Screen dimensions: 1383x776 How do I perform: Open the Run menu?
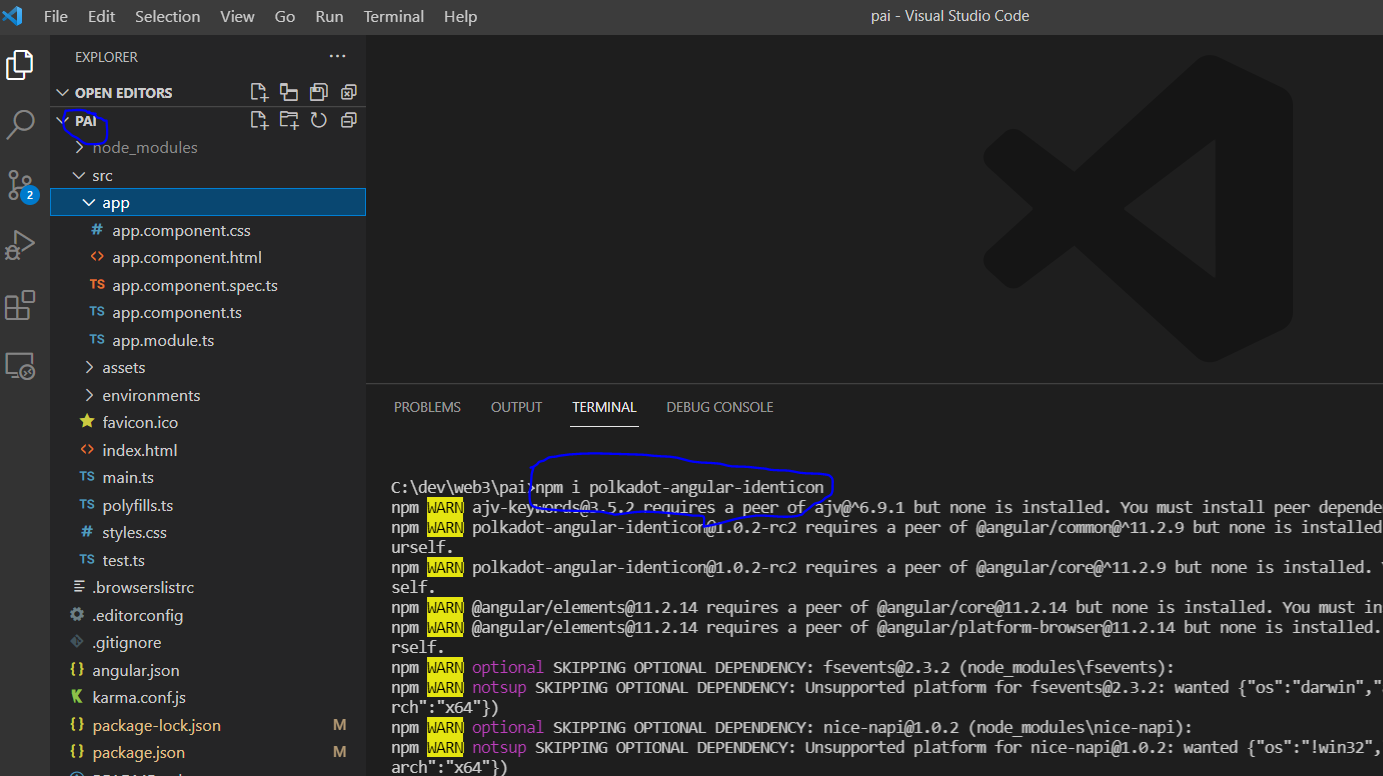(x=329, y=16)
